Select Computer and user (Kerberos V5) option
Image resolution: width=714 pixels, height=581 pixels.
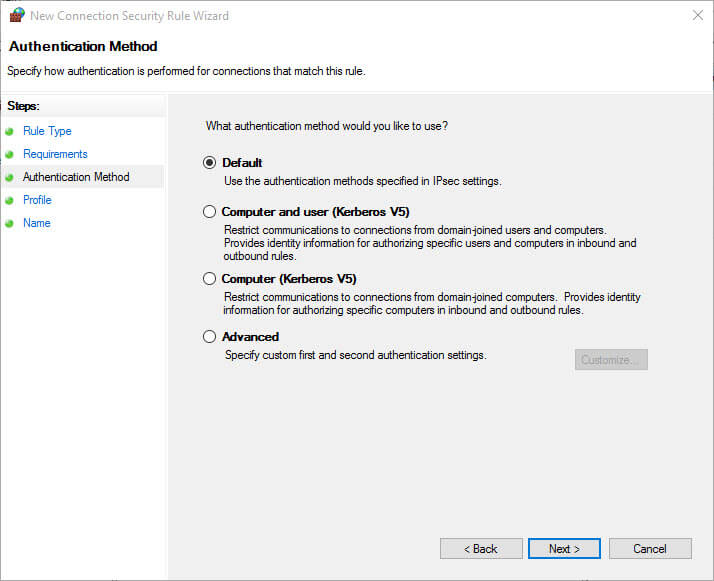pyautogui.click(x=209, y=212)
